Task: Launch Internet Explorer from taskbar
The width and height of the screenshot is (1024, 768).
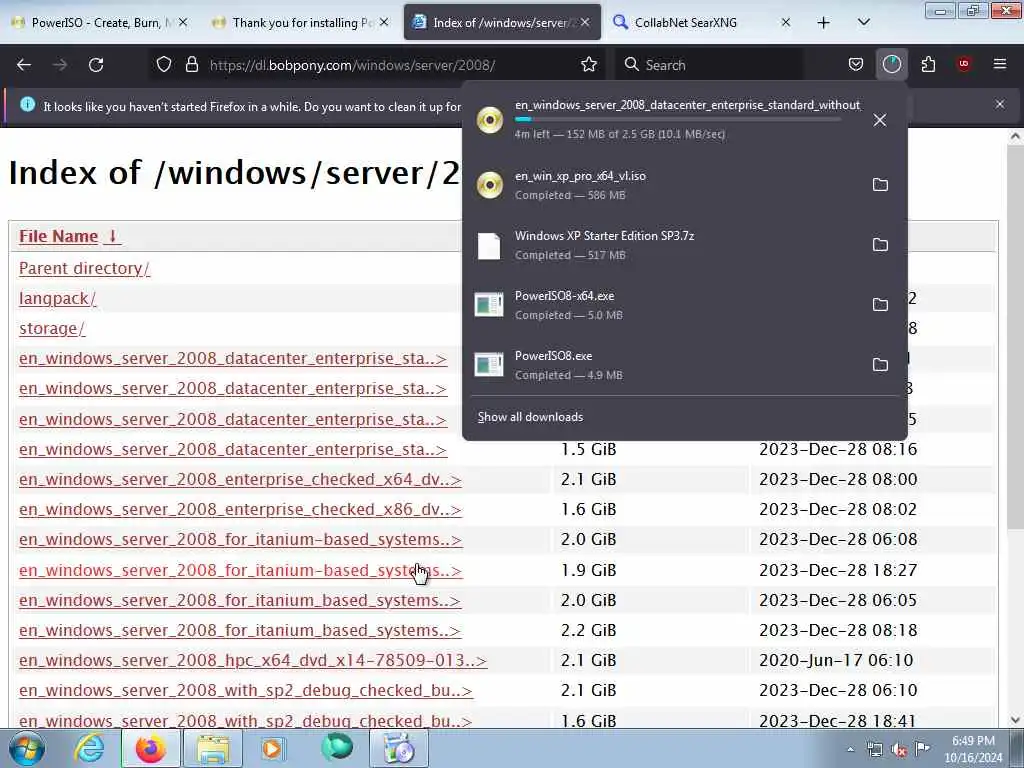Action: (x=89, y=749)
